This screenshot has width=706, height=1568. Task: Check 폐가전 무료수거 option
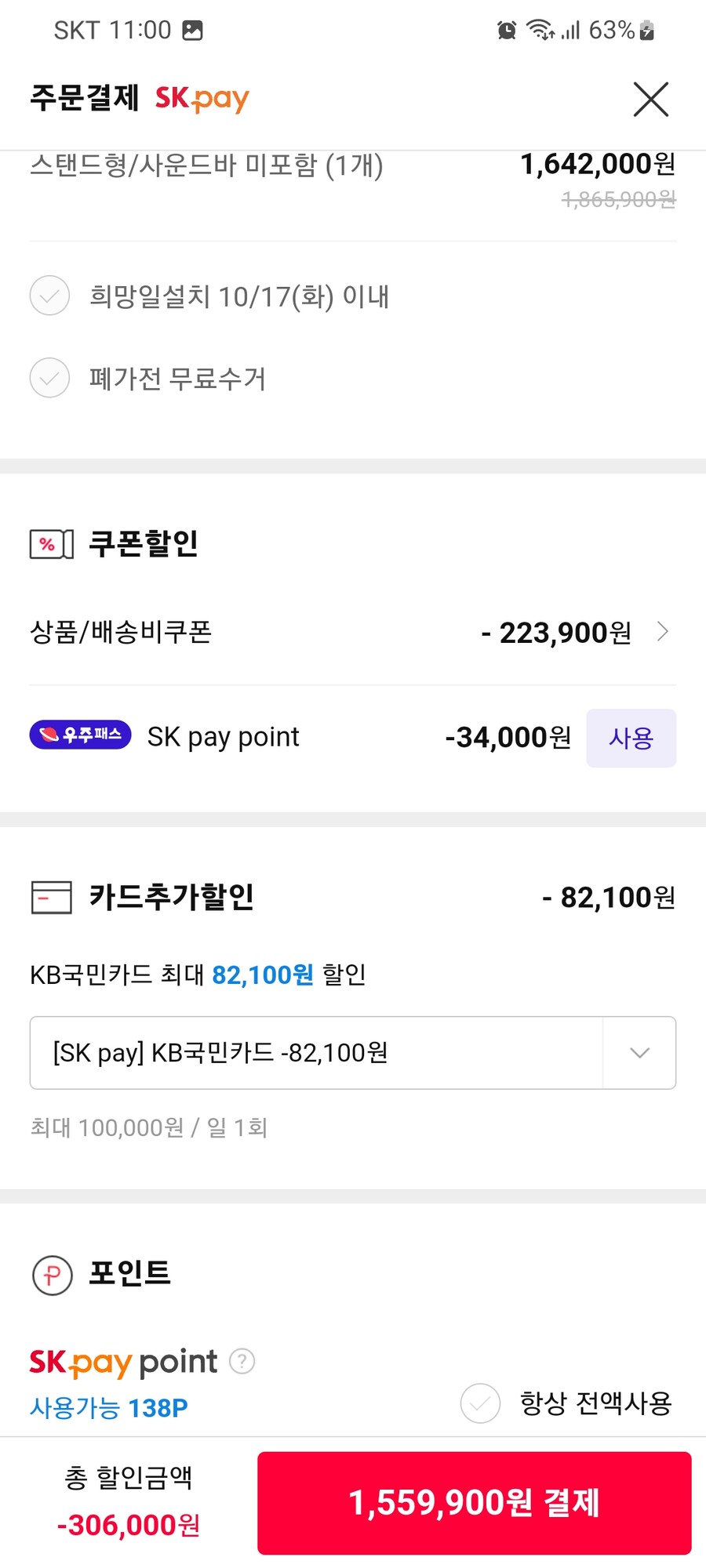(49, 378)
